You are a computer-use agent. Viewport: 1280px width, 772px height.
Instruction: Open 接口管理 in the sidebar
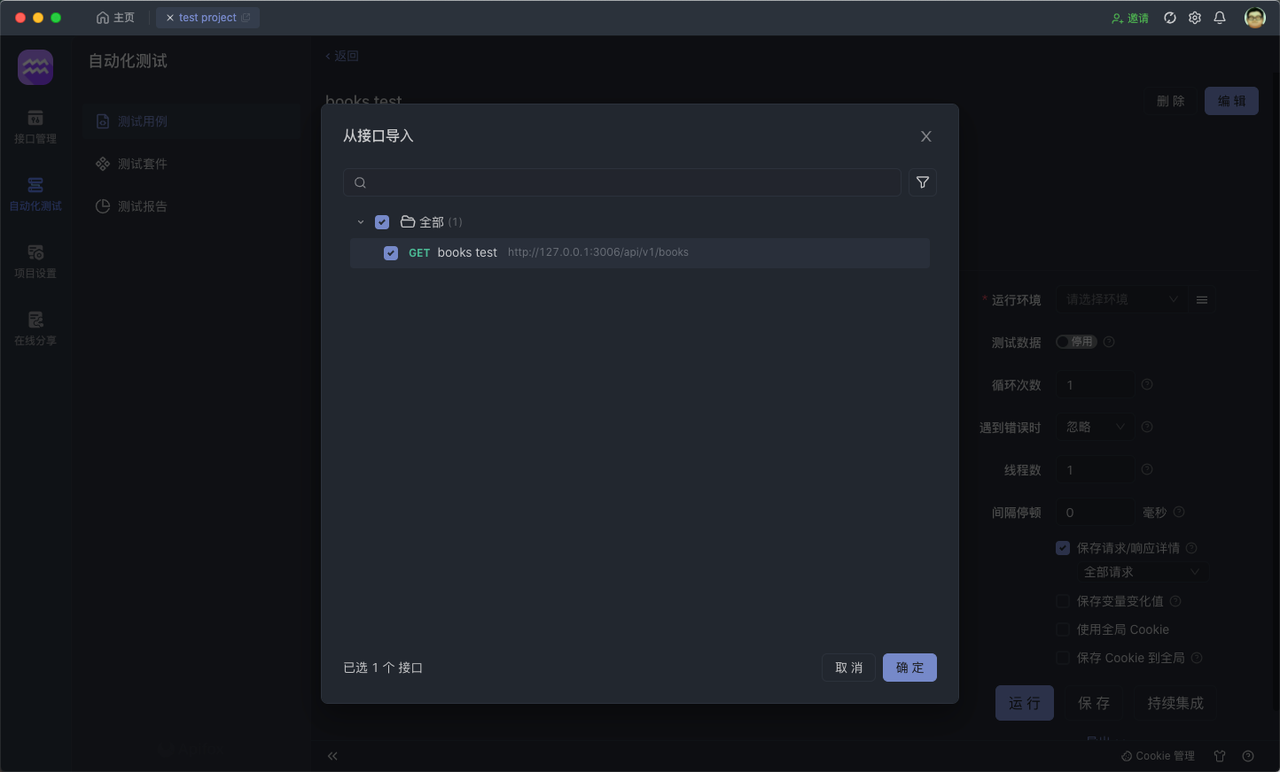tap(35, 127)
